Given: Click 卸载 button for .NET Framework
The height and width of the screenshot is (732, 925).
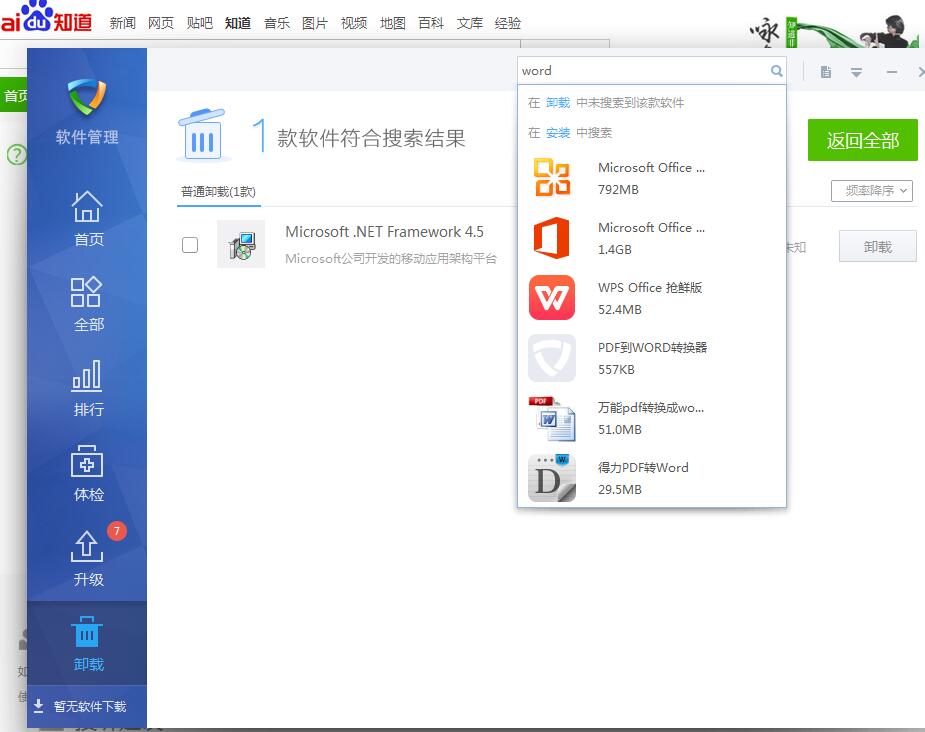Looking at the screenshot, I should 877,246.
